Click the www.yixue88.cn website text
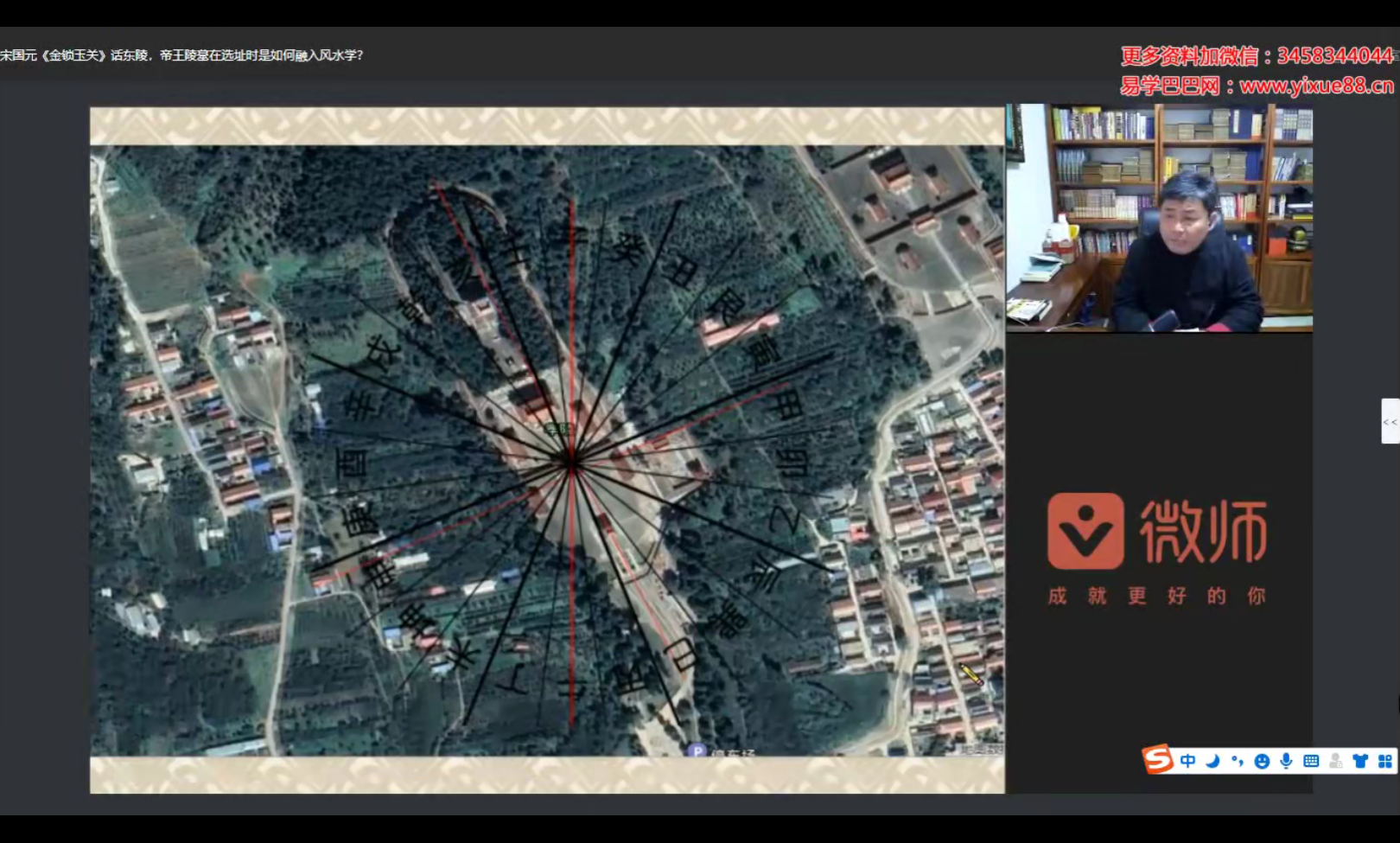Screen dimensions: 1400x843 pyautogui.click(x=1316, y=86)
